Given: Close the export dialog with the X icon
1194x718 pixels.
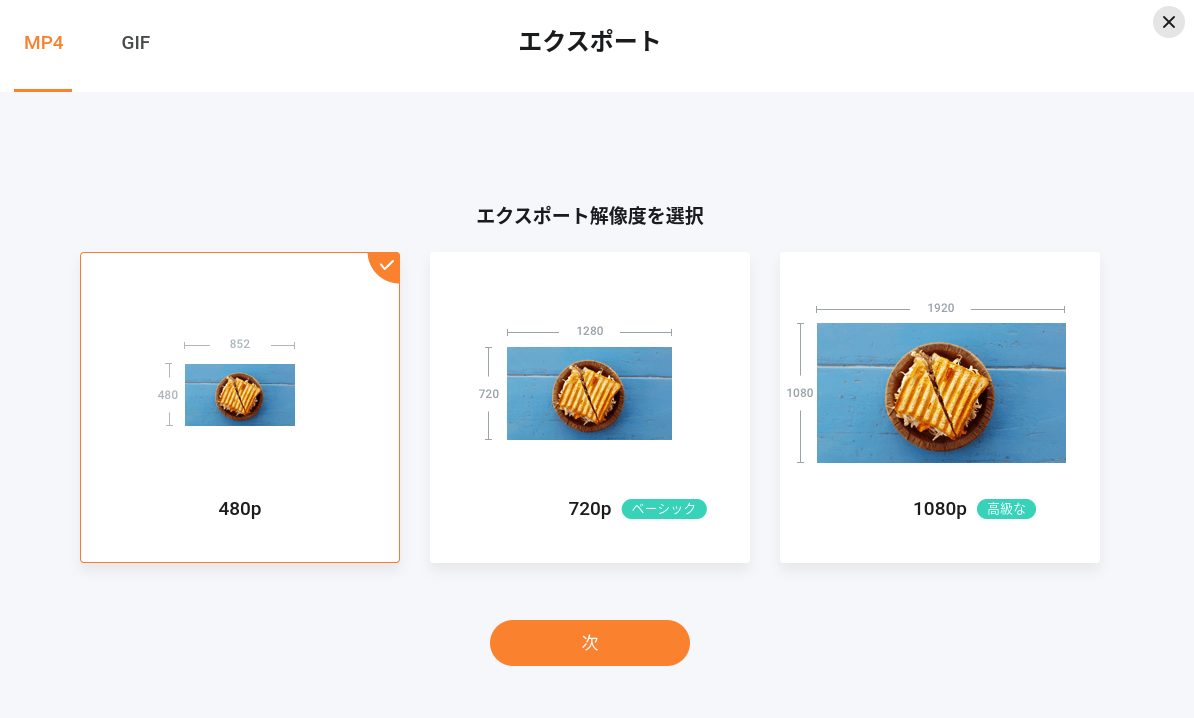Looking at the screenshot, I should (1169, 22).
